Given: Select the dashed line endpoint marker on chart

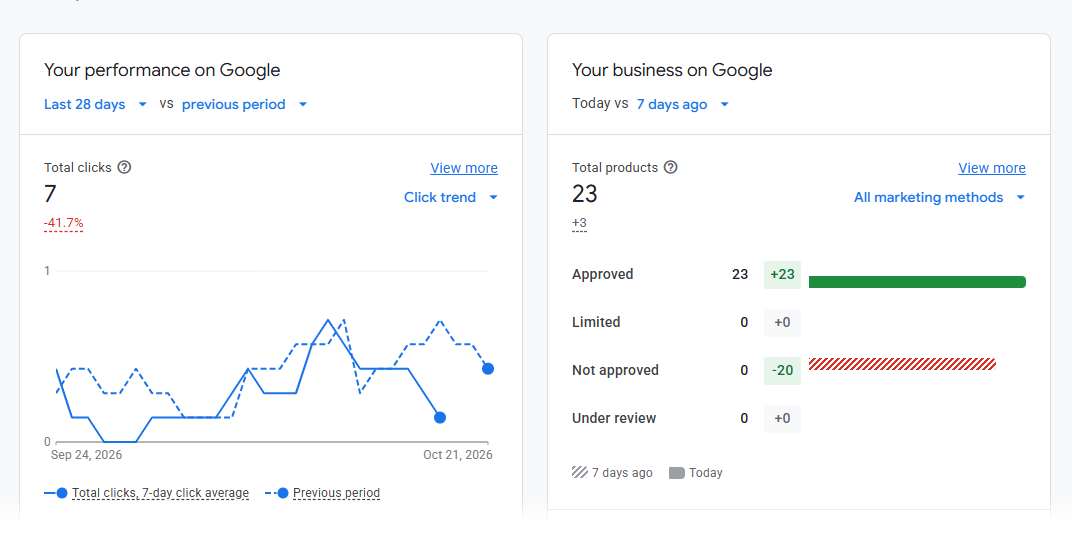Looking at the screenshot, I should [487, 369].
